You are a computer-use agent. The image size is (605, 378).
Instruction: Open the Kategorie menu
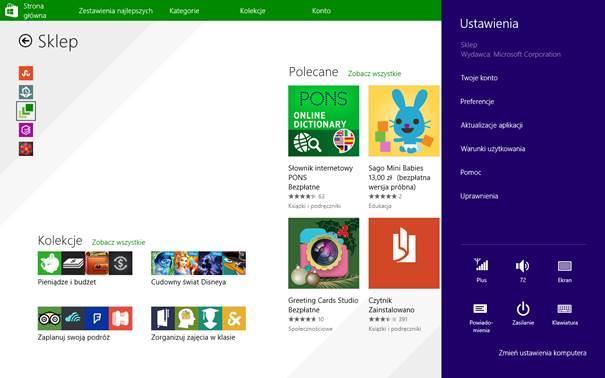pos(184,11)
